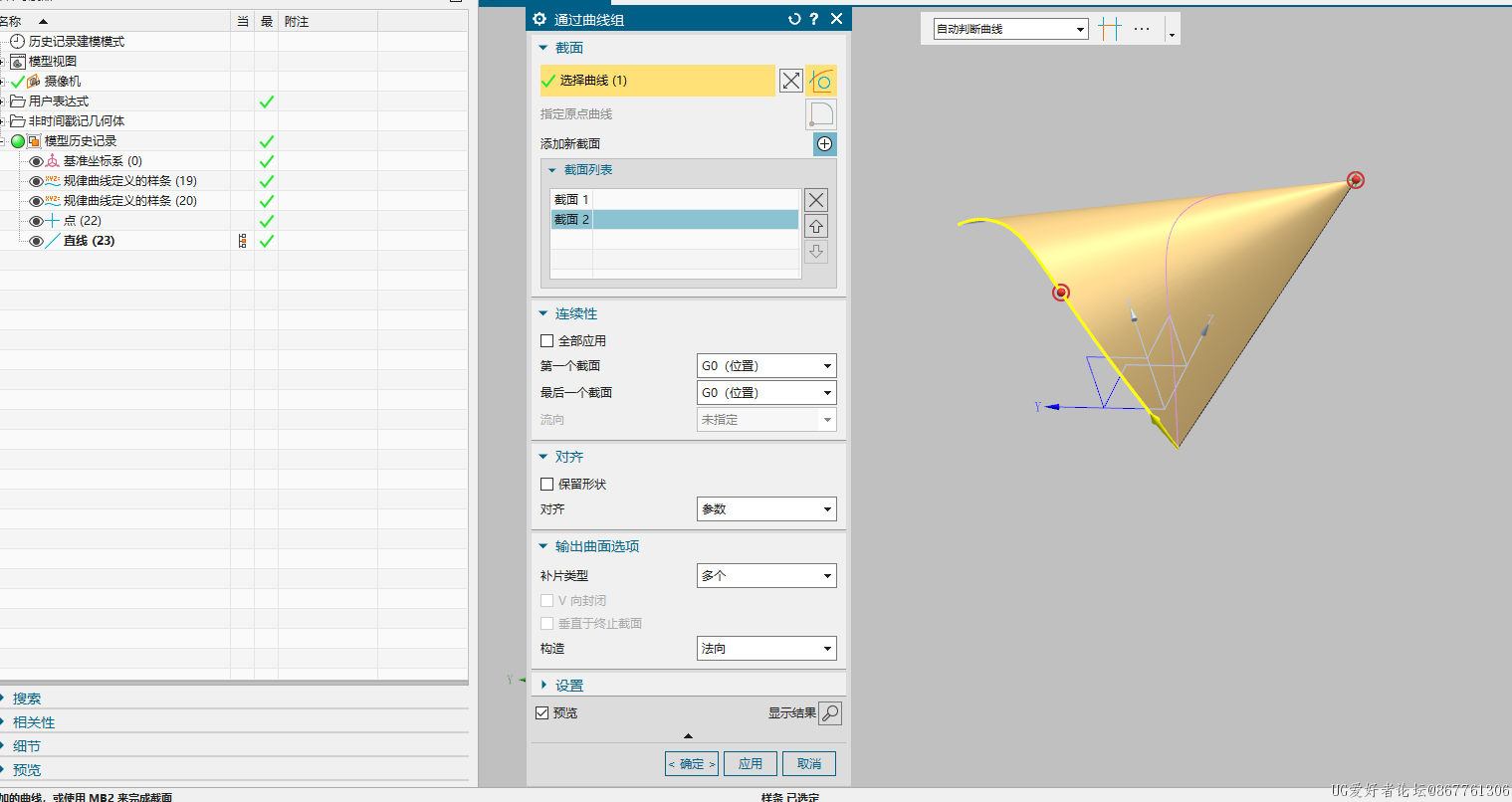The height and width of the screenshot is (802, 1512).
Task: Select 截面 1 in the section list
Action: click(x=675, y=200)
